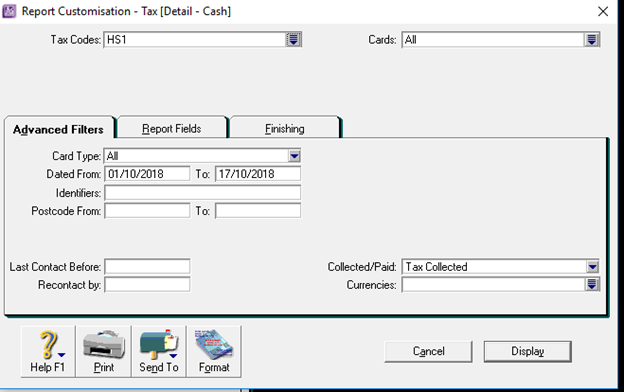The height and width of the screenshot is (392, 624).
Task: Click the Cancel button
Action: pyautogui.click(x=429, y=351)
